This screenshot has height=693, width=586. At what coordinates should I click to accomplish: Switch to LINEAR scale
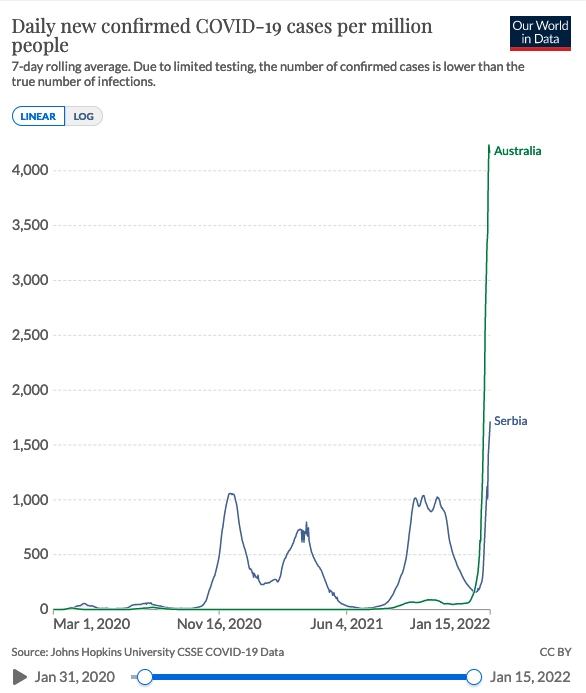[x=38, y=116]
